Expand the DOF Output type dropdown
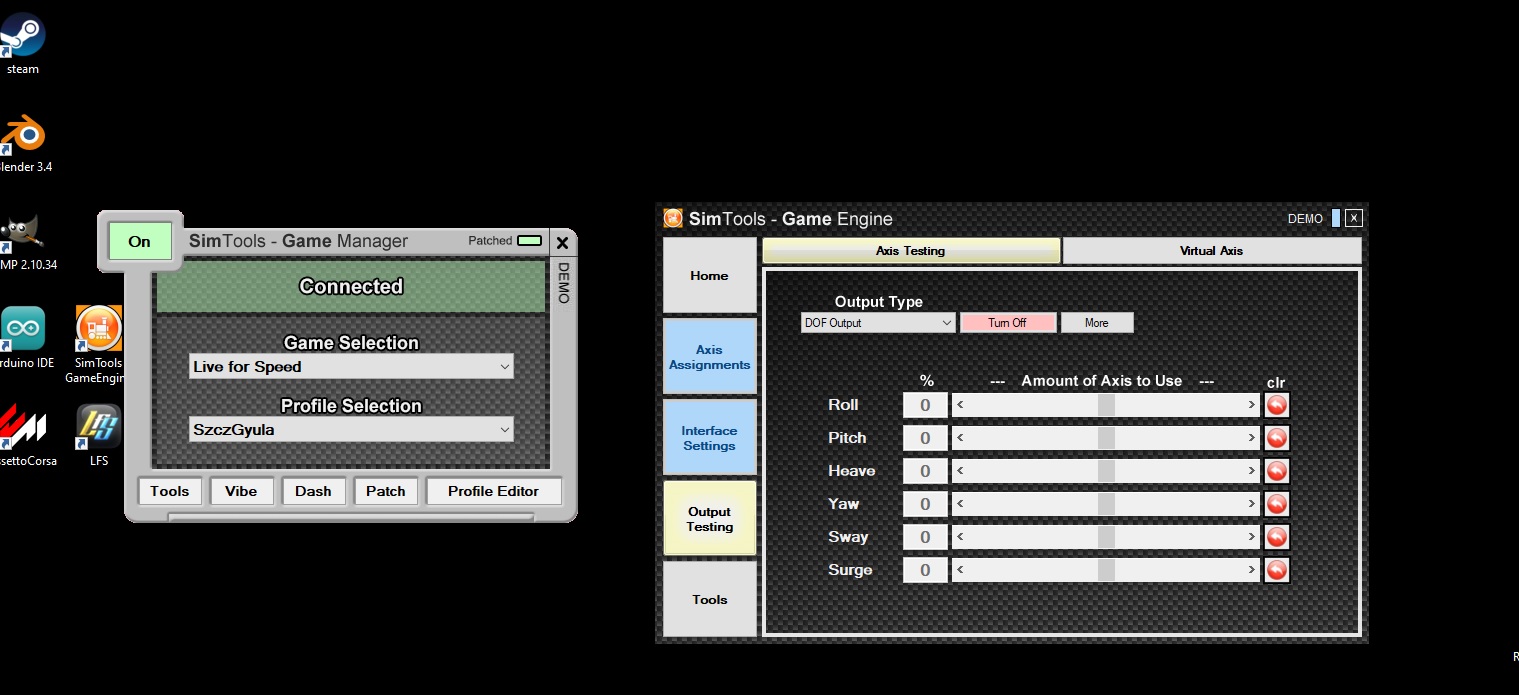 pyautogui.click(x=878, y=323)
